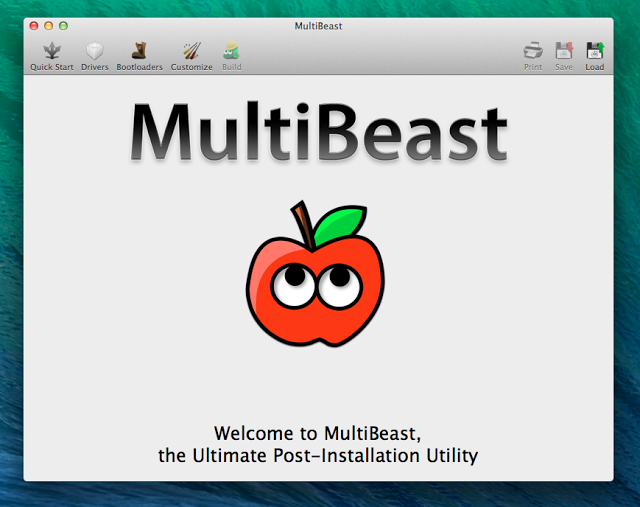Click the Print toolbar icon

[x=533, y=51]
